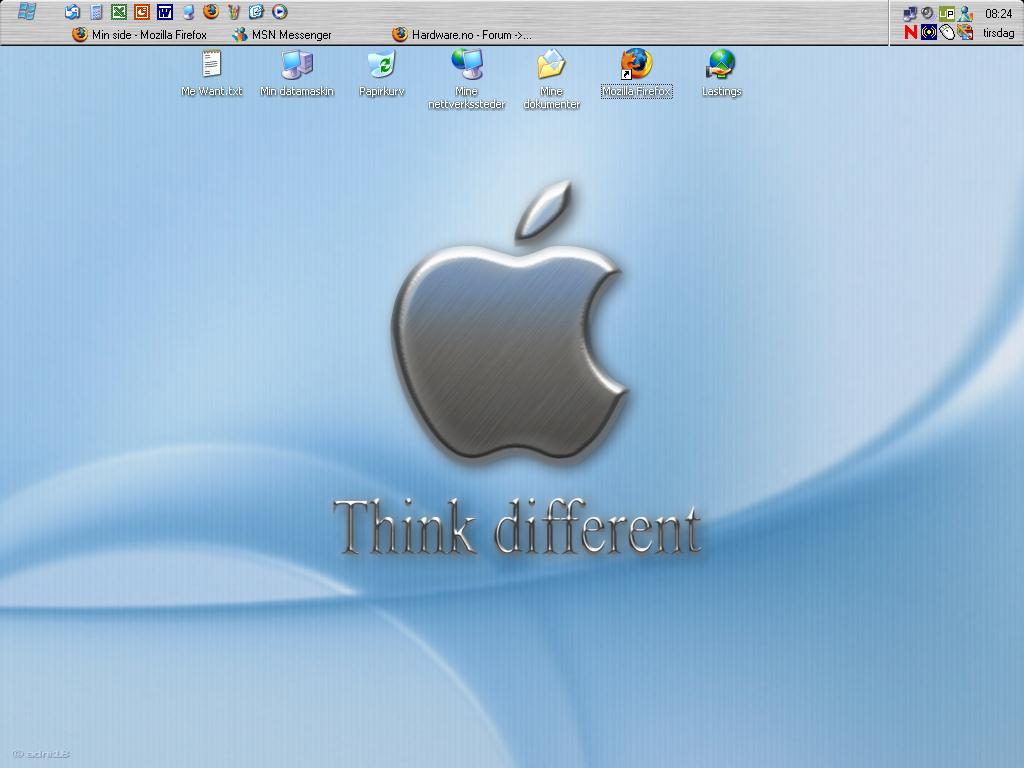The width and height of the screenshot is (1024, 768).
Task: Open the Lastings desktop icon
Action: tap(722, 74)
